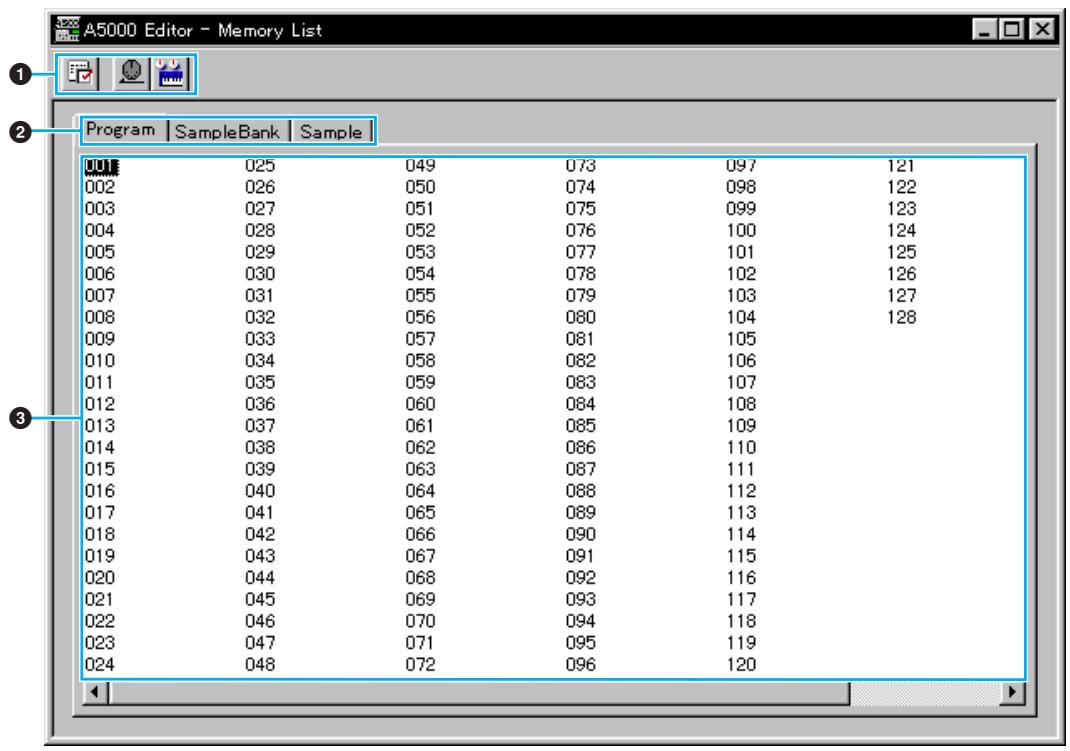Select program 104
This screenshot has width=1070, height=751.
(741, 317)
